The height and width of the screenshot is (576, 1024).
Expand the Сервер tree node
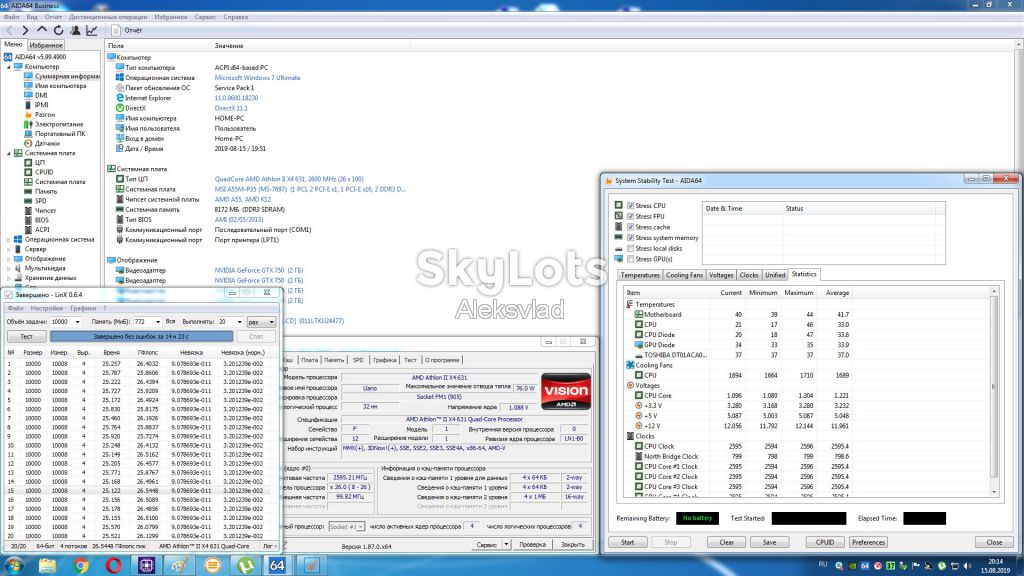point(8,249)
